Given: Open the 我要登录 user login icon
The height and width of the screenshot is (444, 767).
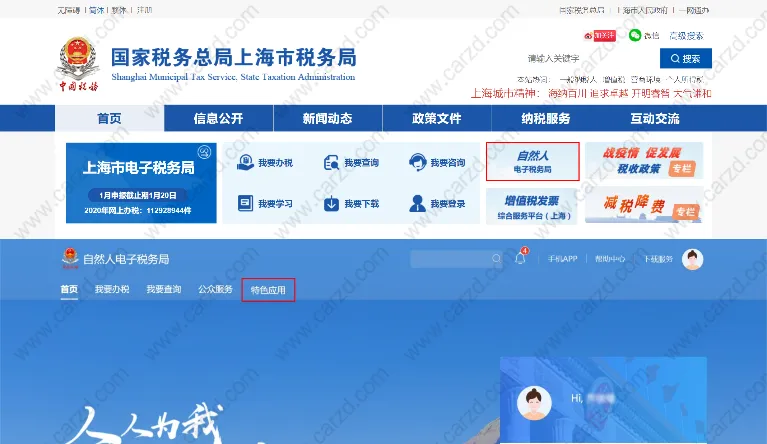Looking at the screenshot, I should point(417,203).
